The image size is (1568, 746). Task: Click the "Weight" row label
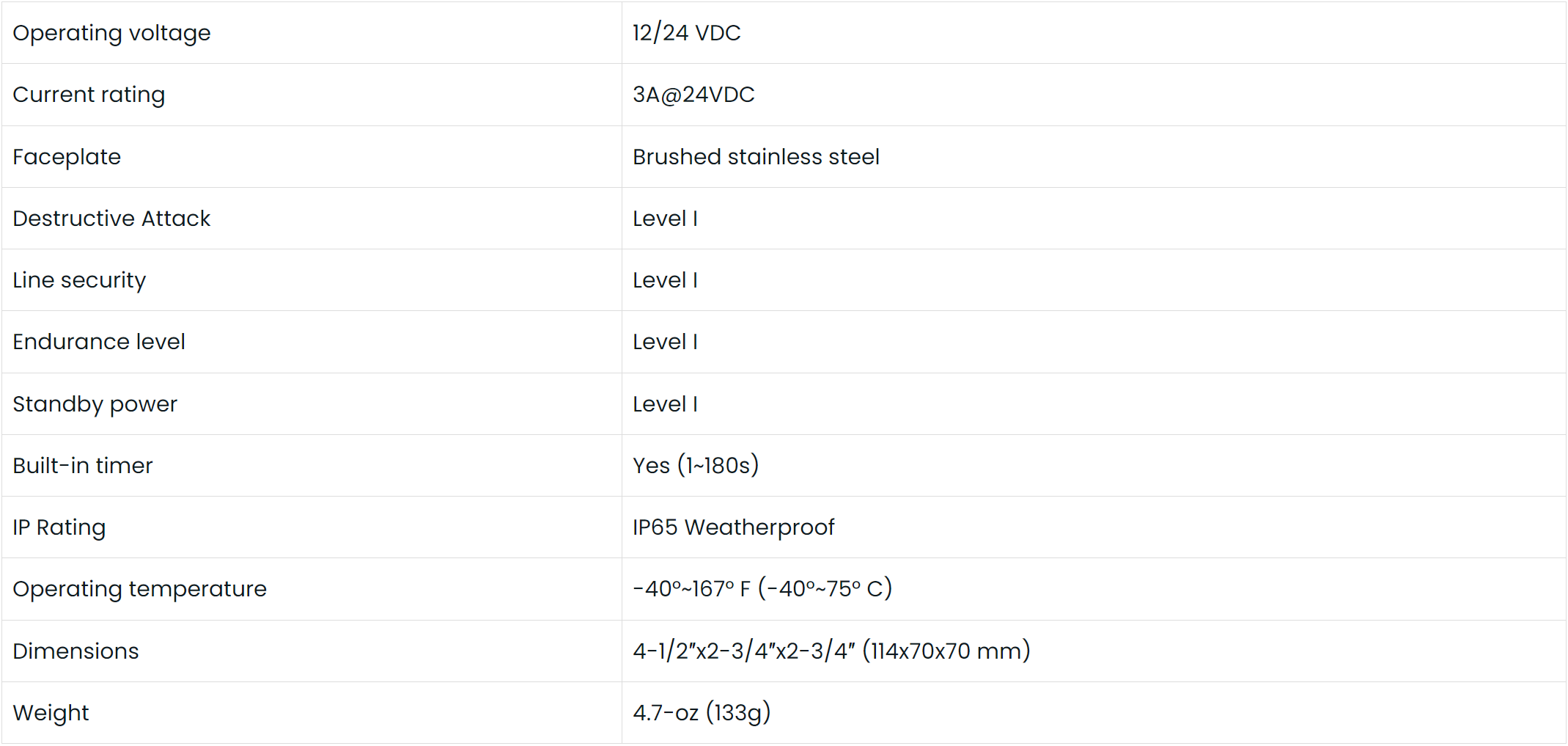point(51,713)
